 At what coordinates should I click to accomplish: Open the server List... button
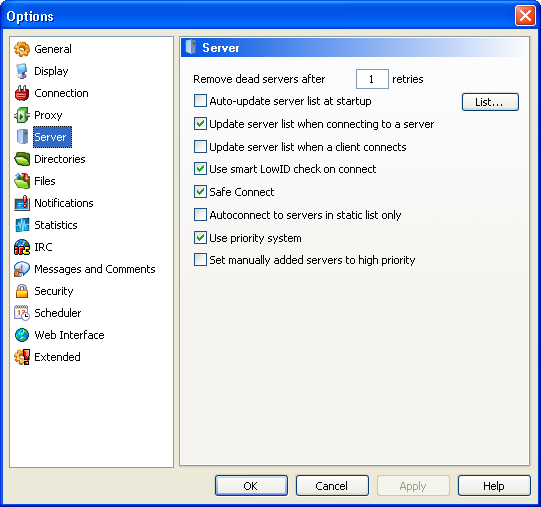(490, 102)
